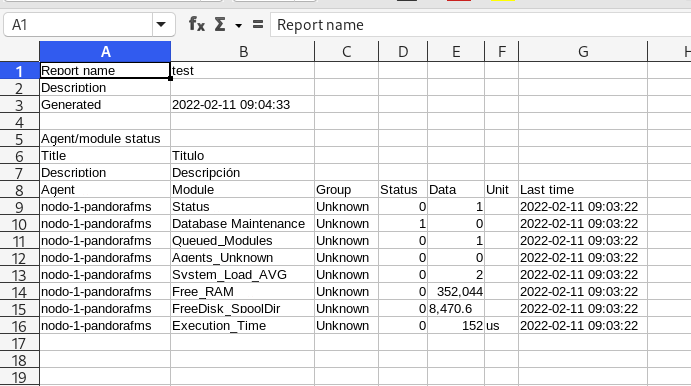This screenshot has width=691, height=386.
Task: Expand the Name Box dropdown arrow
Action: tap(161, 25)
